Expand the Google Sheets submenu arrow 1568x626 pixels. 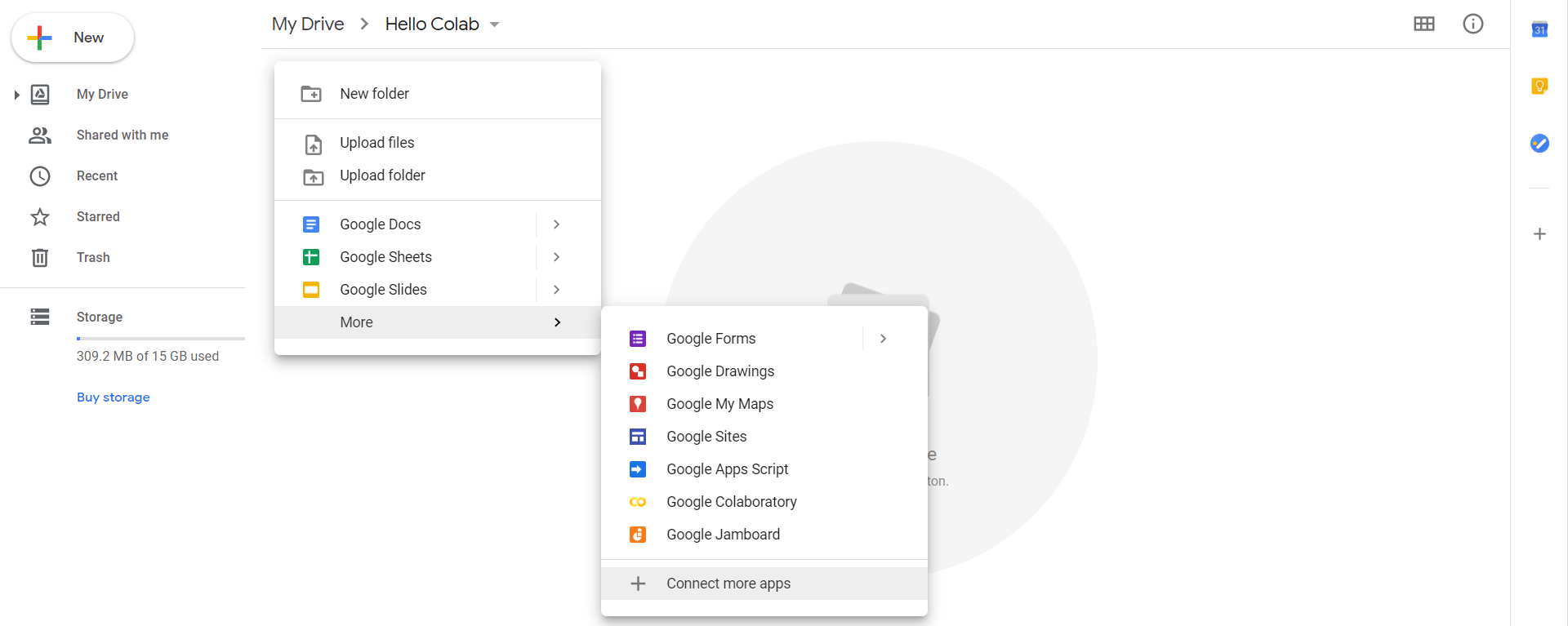tap(556, 257)
